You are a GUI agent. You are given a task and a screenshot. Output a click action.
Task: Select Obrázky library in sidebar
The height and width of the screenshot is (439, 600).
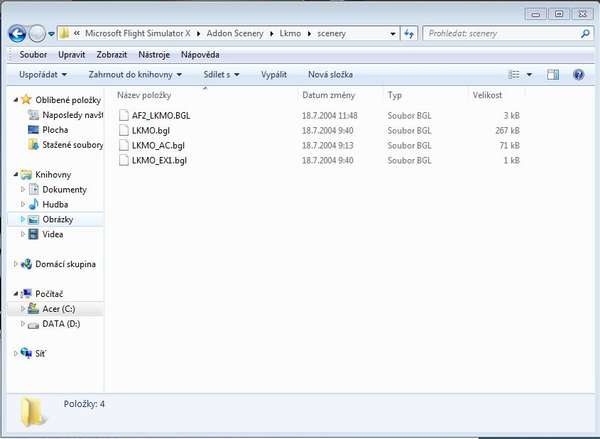[57, 219]
